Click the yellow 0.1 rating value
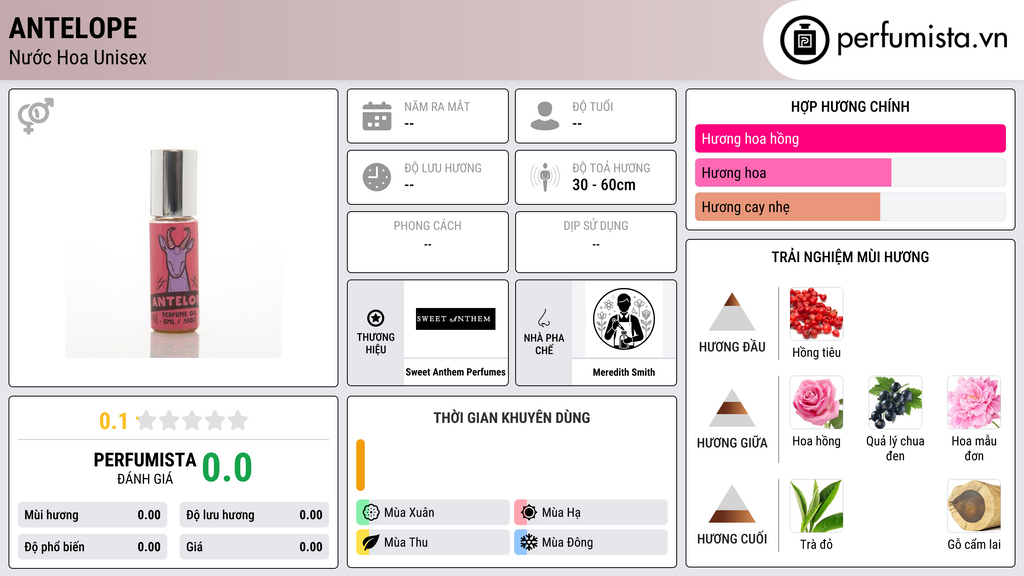Viewport: 1024px width, 576px height. (x=113, y=421)
